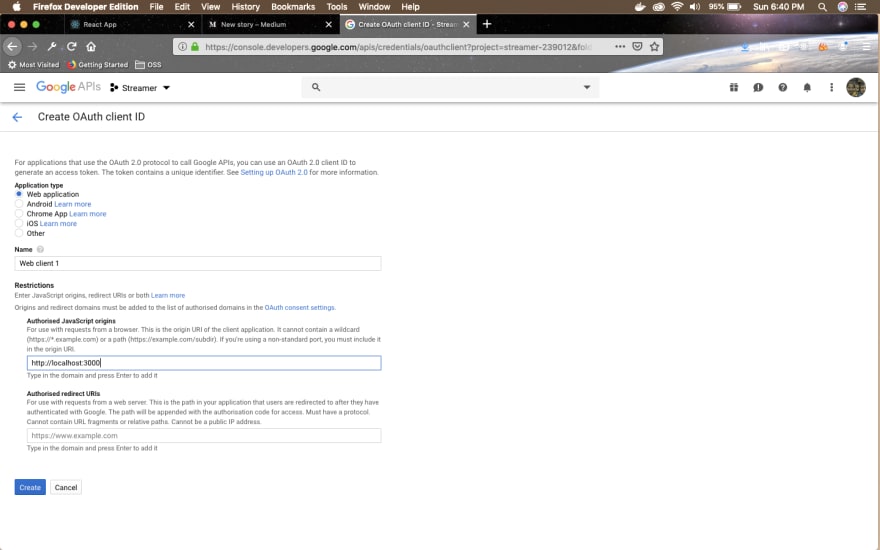Image resolution: width=880 pixels, height=550 pixels.
Task: Click the Name field containing Web client 1
Action: [x=198, y=263]
